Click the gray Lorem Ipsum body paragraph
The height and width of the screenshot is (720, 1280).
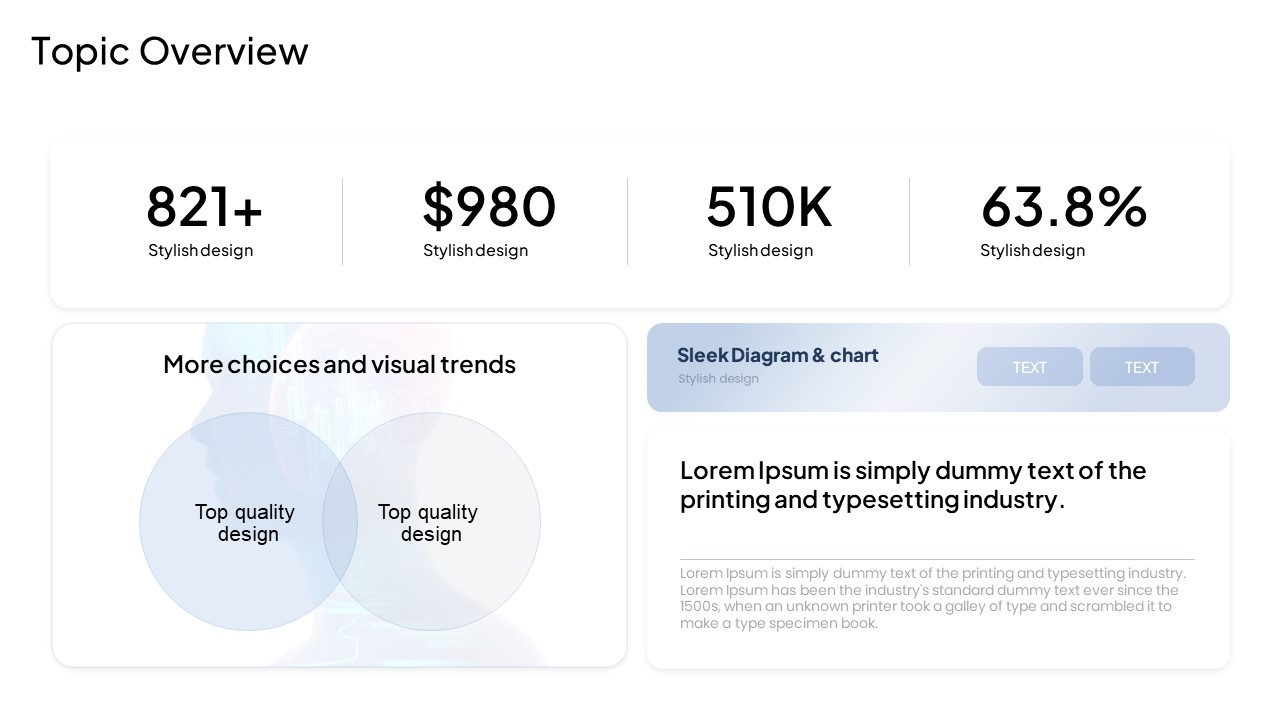coord(932,598)
